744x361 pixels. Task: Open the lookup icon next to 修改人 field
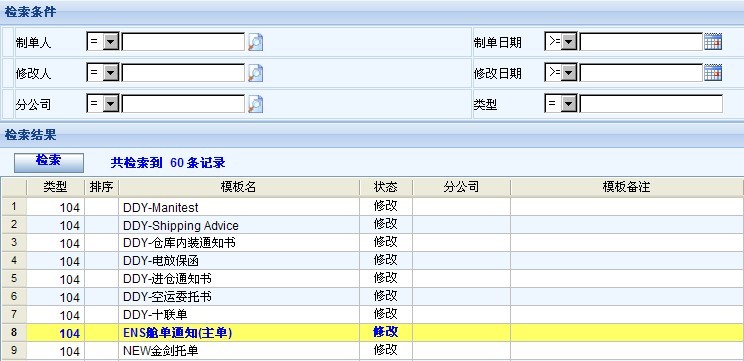coord(255,73)
